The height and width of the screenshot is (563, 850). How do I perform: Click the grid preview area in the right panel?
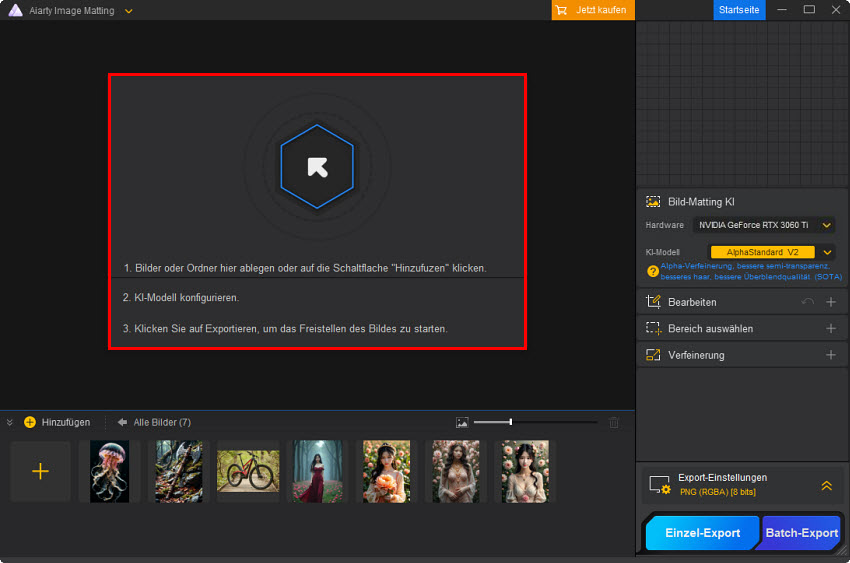click(742, 104)
